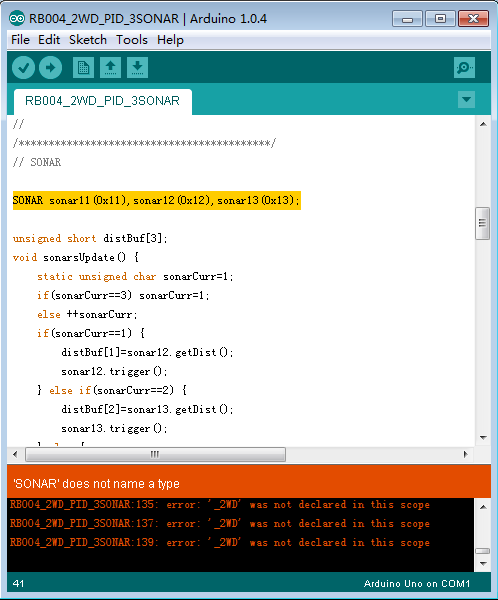Screen dimensions: 498x600
Task: Click the 'void sonarsUpdate() {' line
Action: click(76, 258)
